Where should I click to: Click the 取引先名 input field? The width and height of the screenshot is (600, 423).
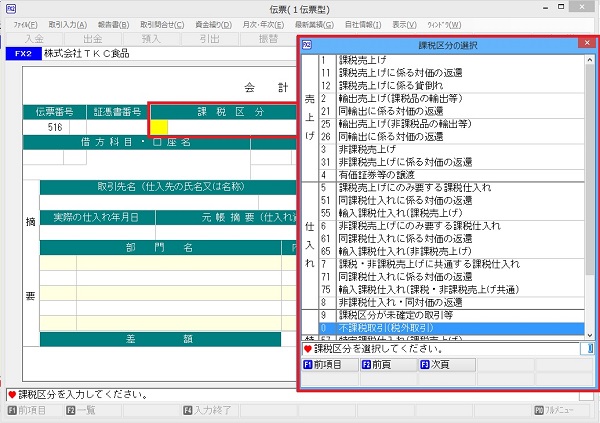pos(149,203)
